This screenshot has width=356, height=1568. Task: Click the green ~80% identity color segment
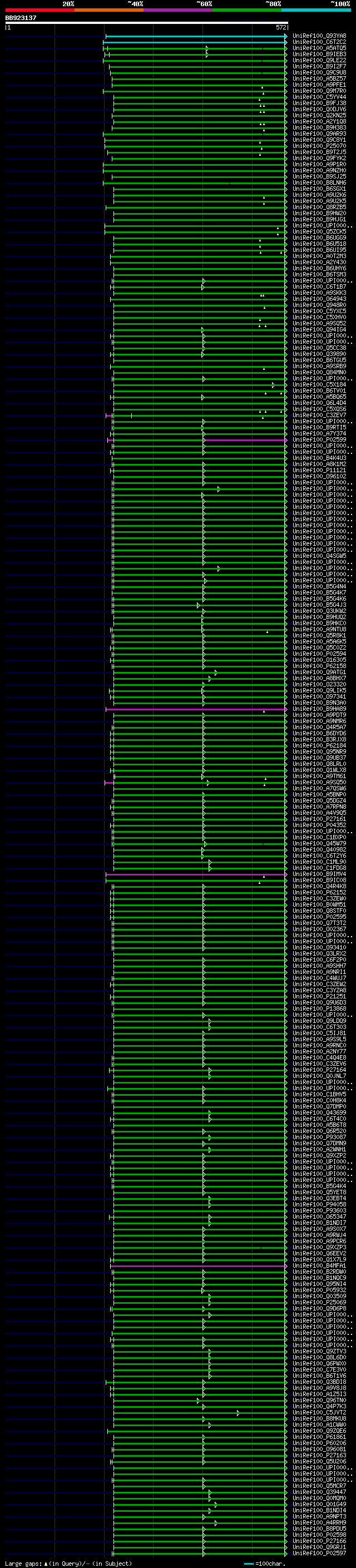pyautogui.click(x=247, y=11)
